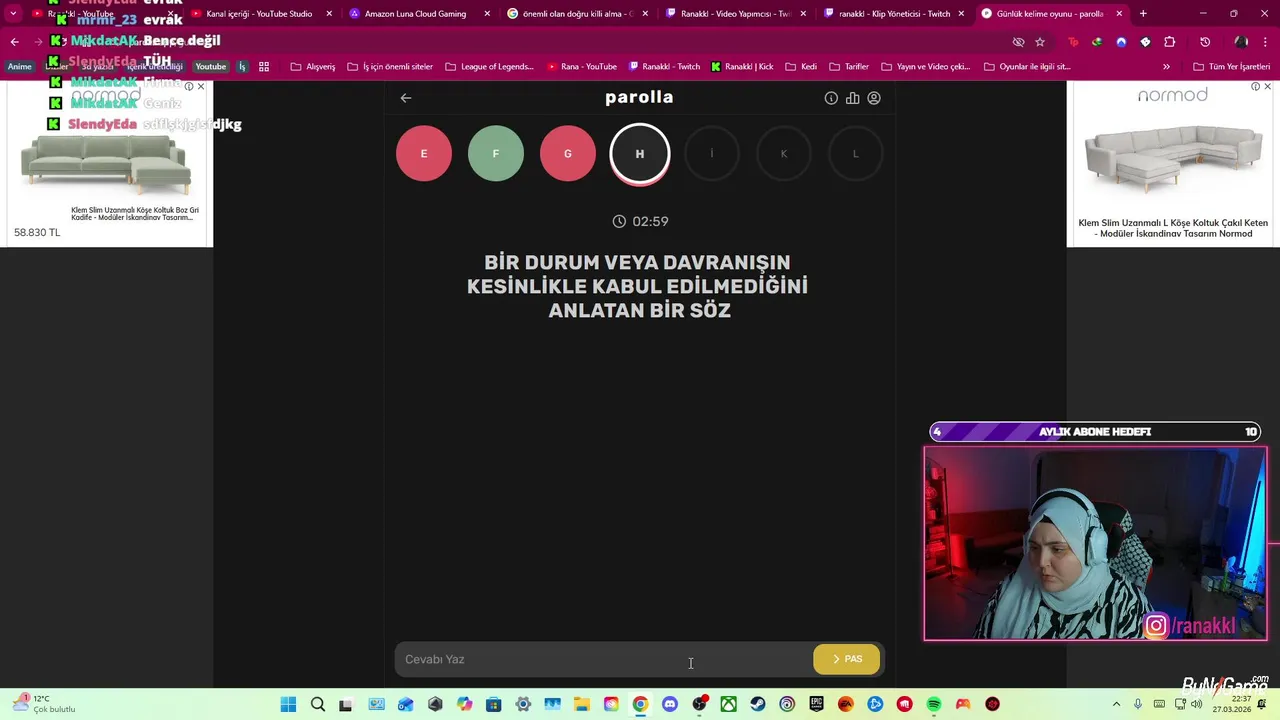The width and height of the screenshot is (1280, 720).
Task: Open Windows taskbar search
Action: pos(318,704)
